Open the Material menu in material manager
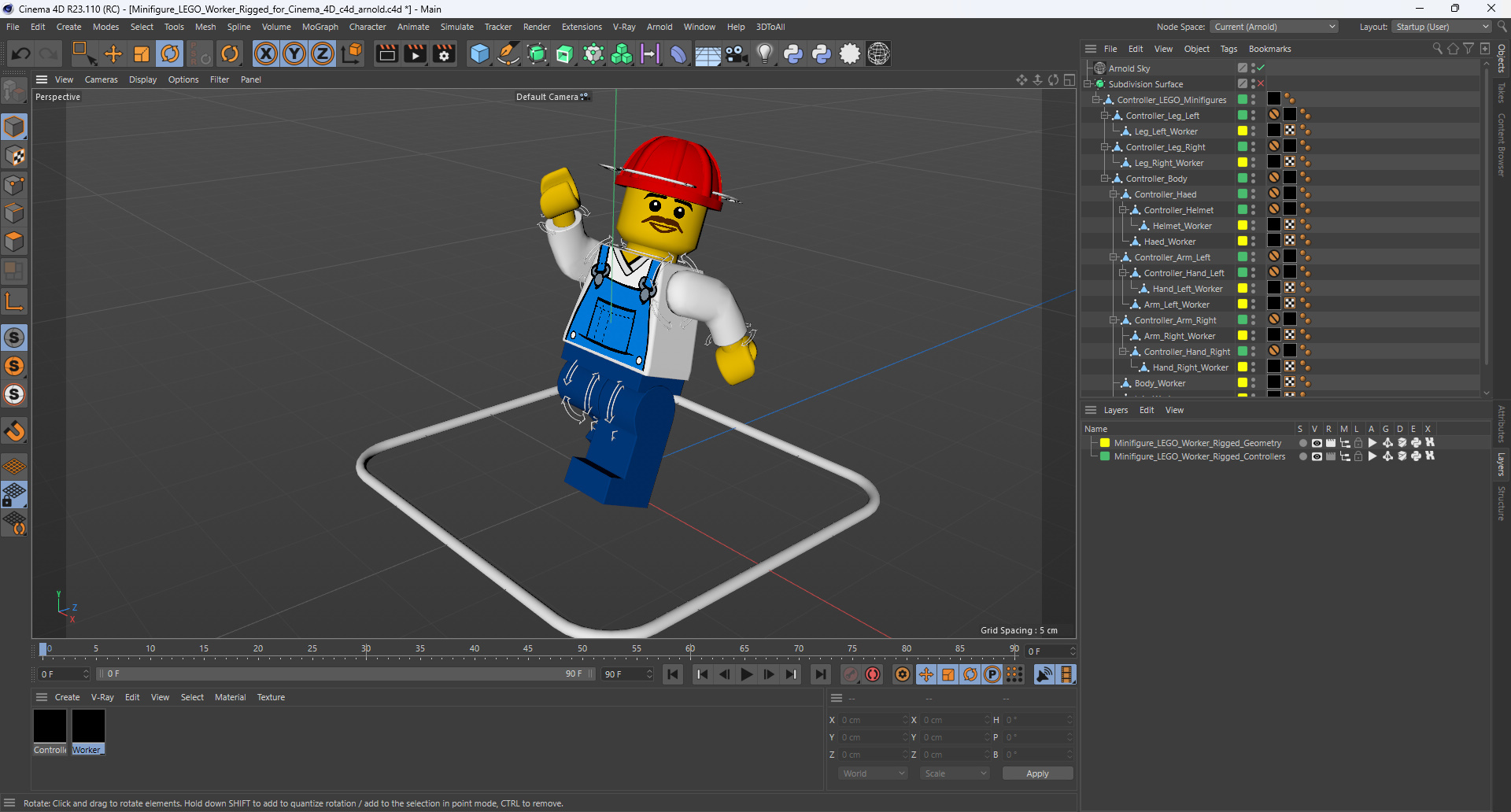The height and width of the screenshot is (812, 1511). 230,697
